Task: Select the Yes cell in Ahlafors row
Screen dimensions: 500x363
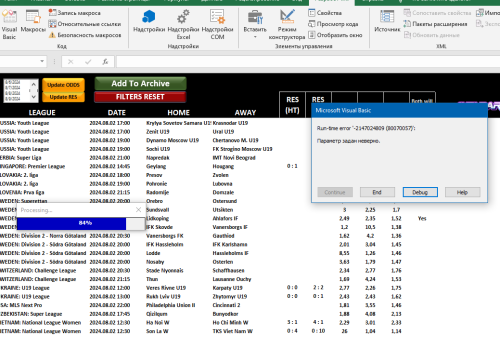Action: coord(422,218)
